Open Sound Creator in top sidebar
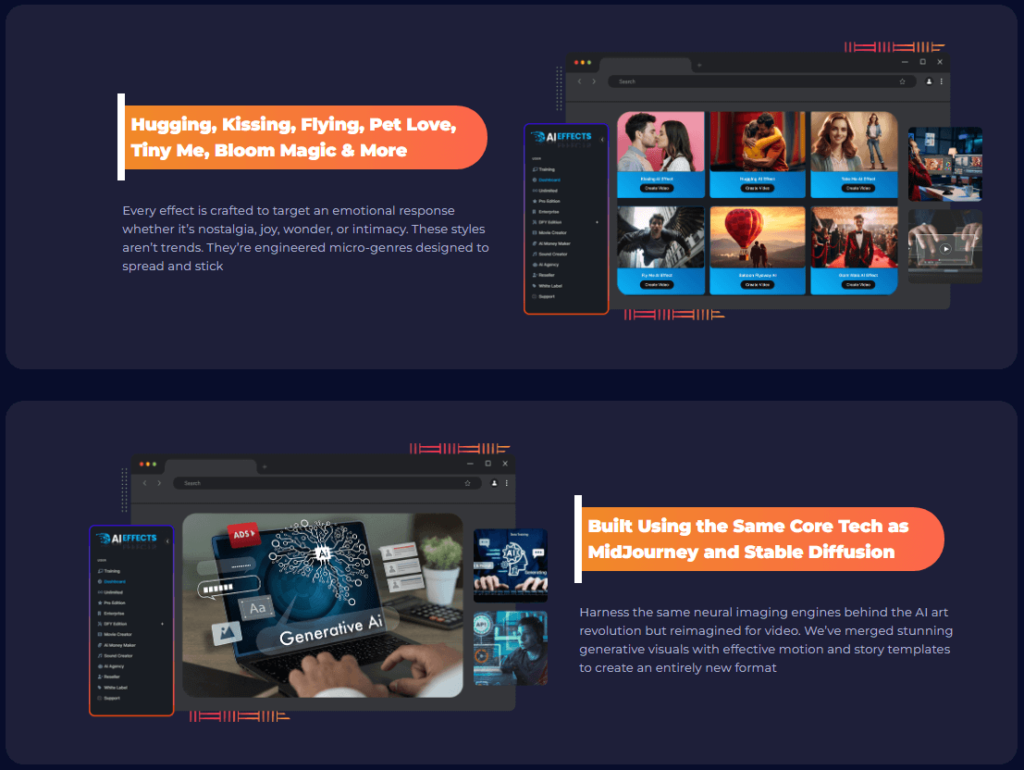The image size is (1024, 770). tap(550, 254)
